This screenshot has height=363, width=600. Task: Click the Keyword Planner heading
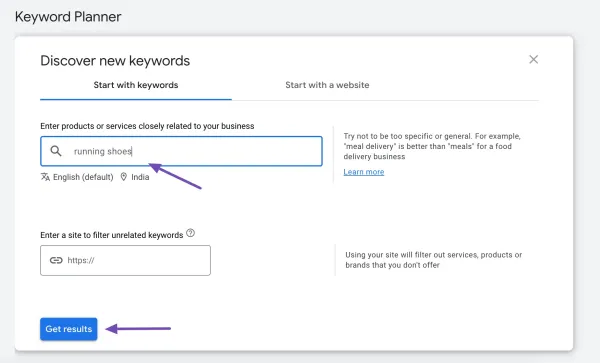68,17
